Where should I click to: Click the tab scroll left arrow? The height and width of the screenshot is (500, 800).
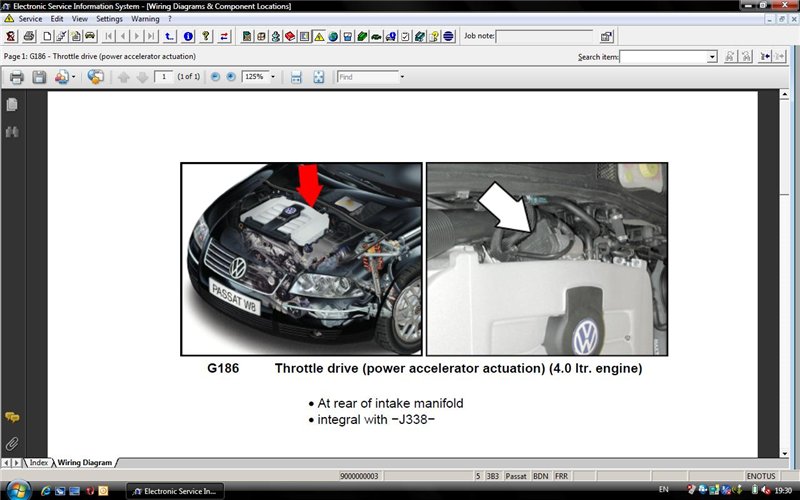pos(6,463)
